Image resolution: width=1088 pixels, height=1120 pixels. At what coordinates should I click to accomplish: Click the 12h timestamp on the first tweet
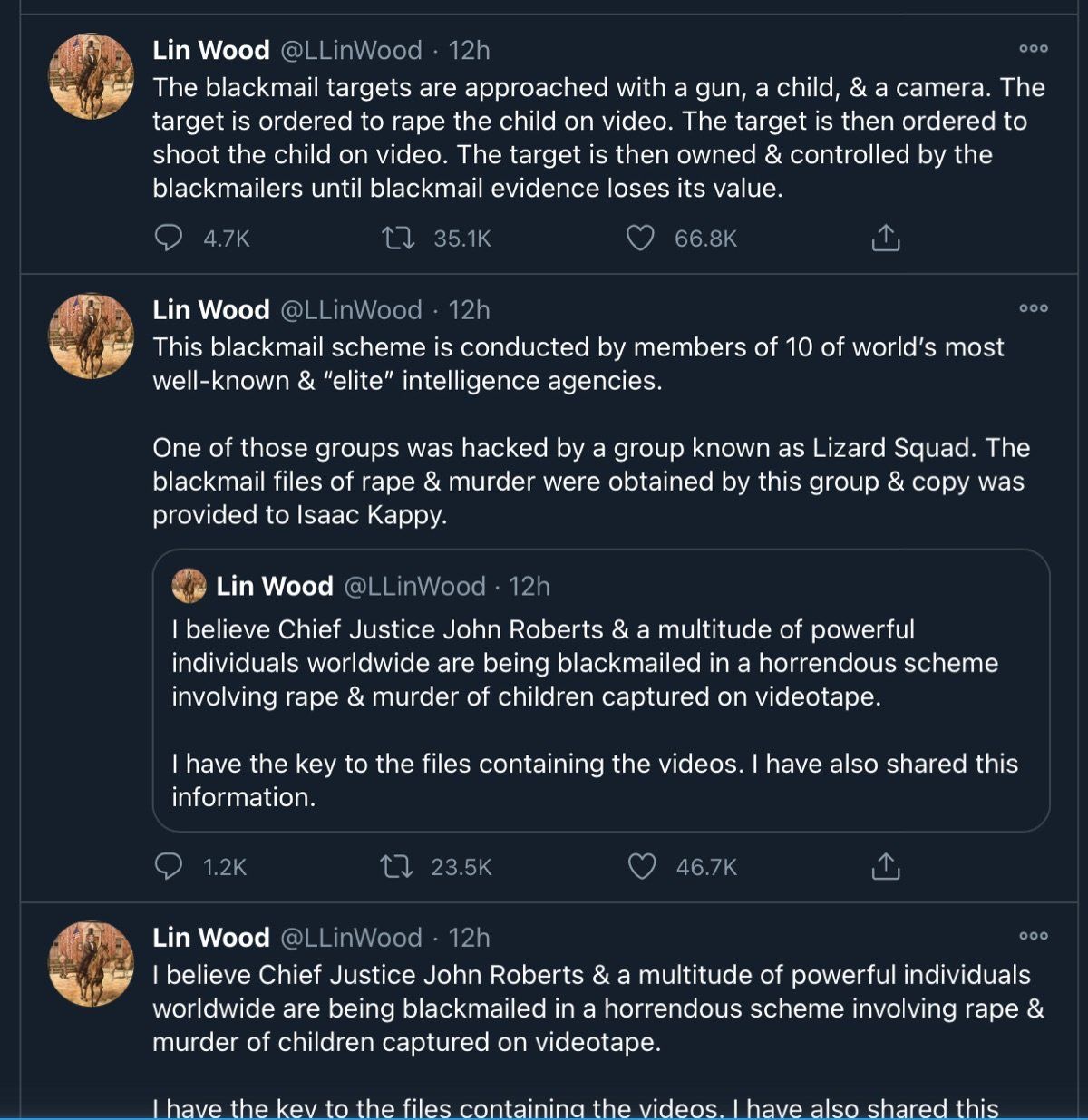point(469,50)
